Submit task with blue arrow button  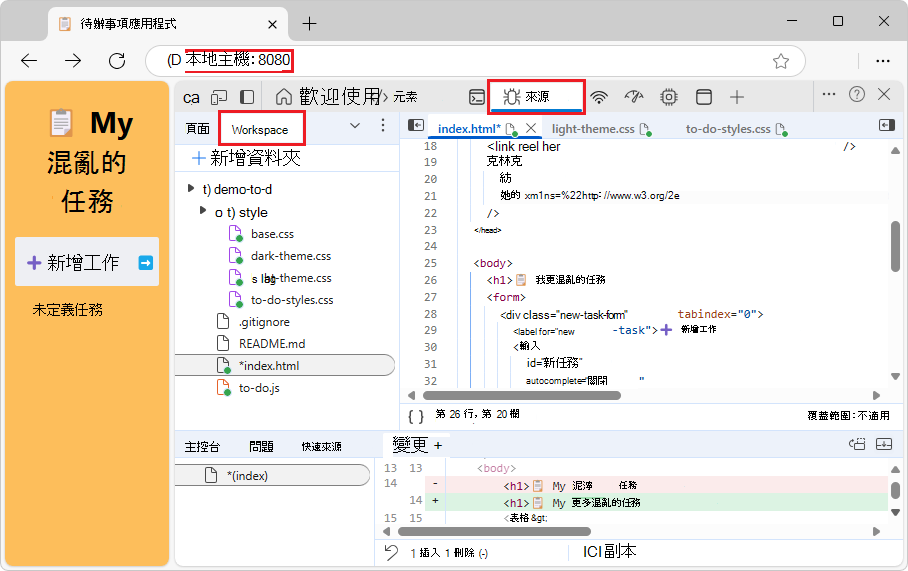point(146,263)
